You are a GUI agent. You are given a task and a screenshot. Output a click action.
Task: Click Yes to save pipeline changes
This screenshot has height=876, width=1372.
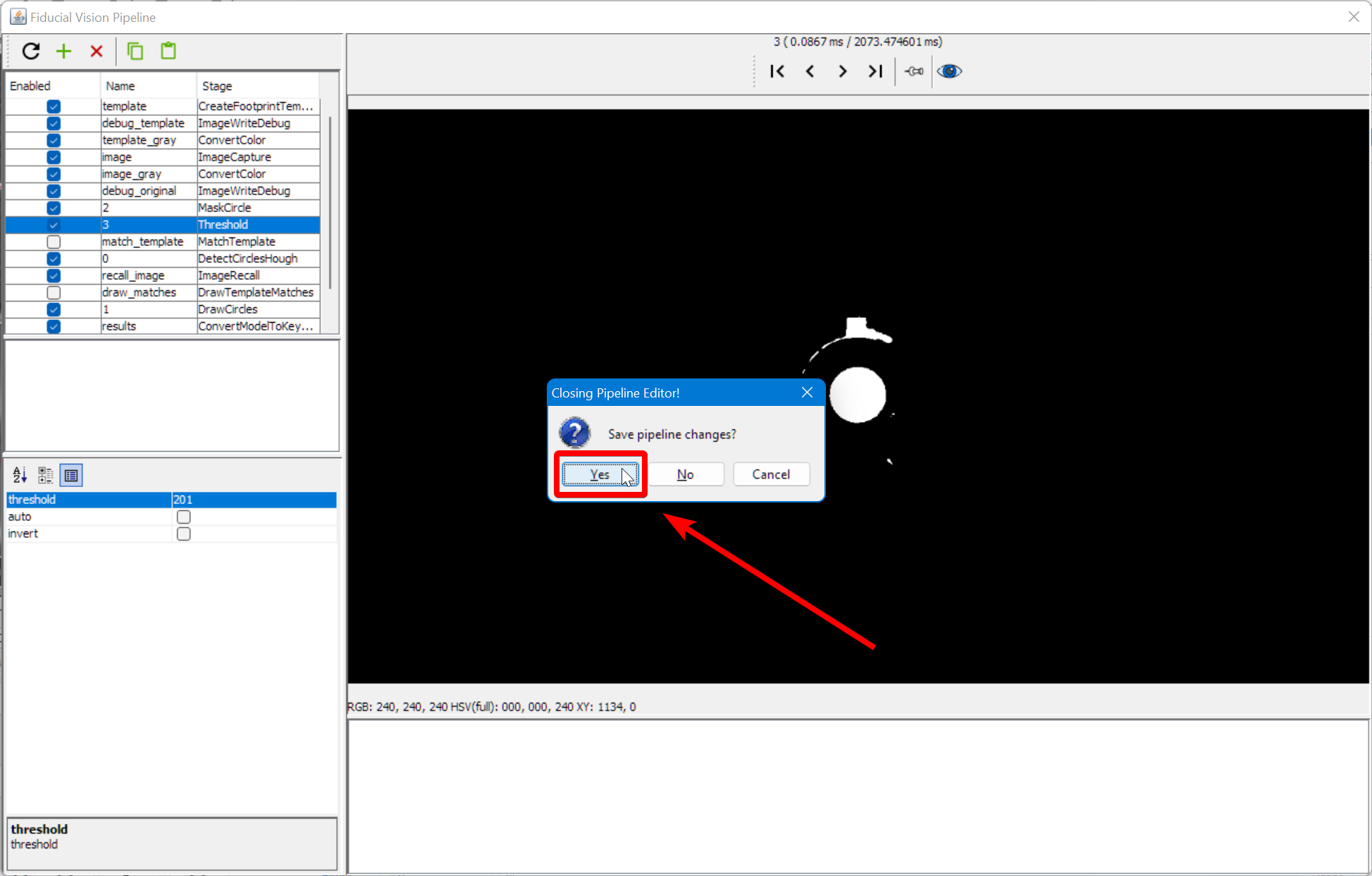[x=600, y=474]
